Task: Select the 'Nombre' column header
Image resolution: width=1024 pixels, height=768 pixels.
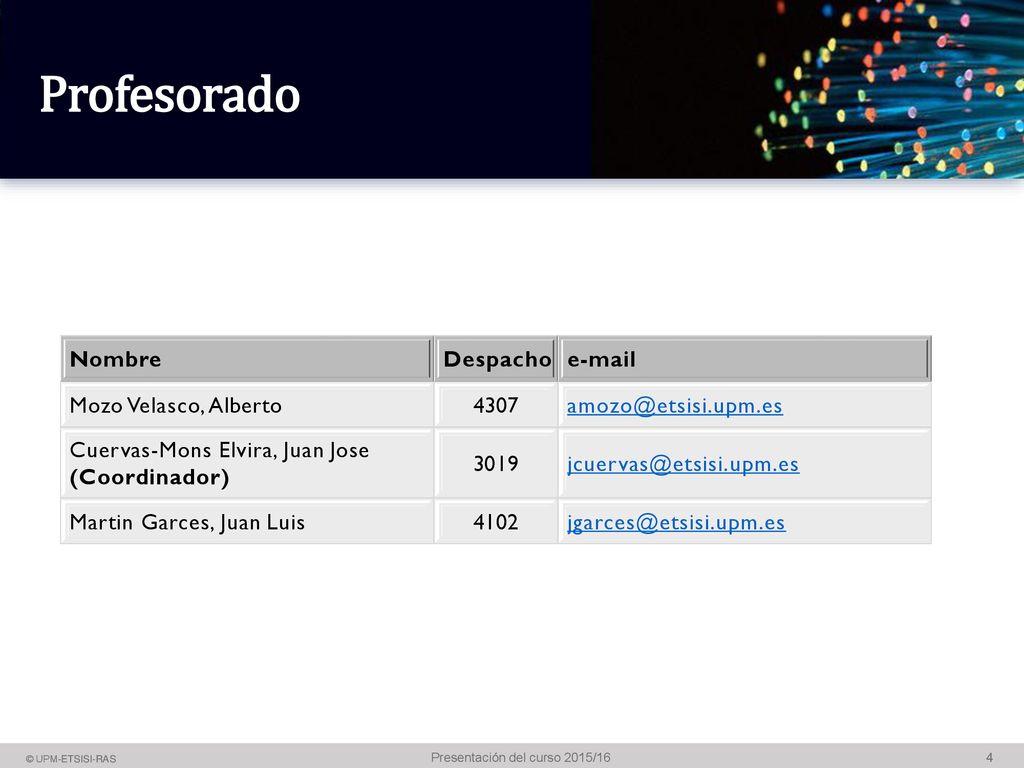Action: [247, 359]
